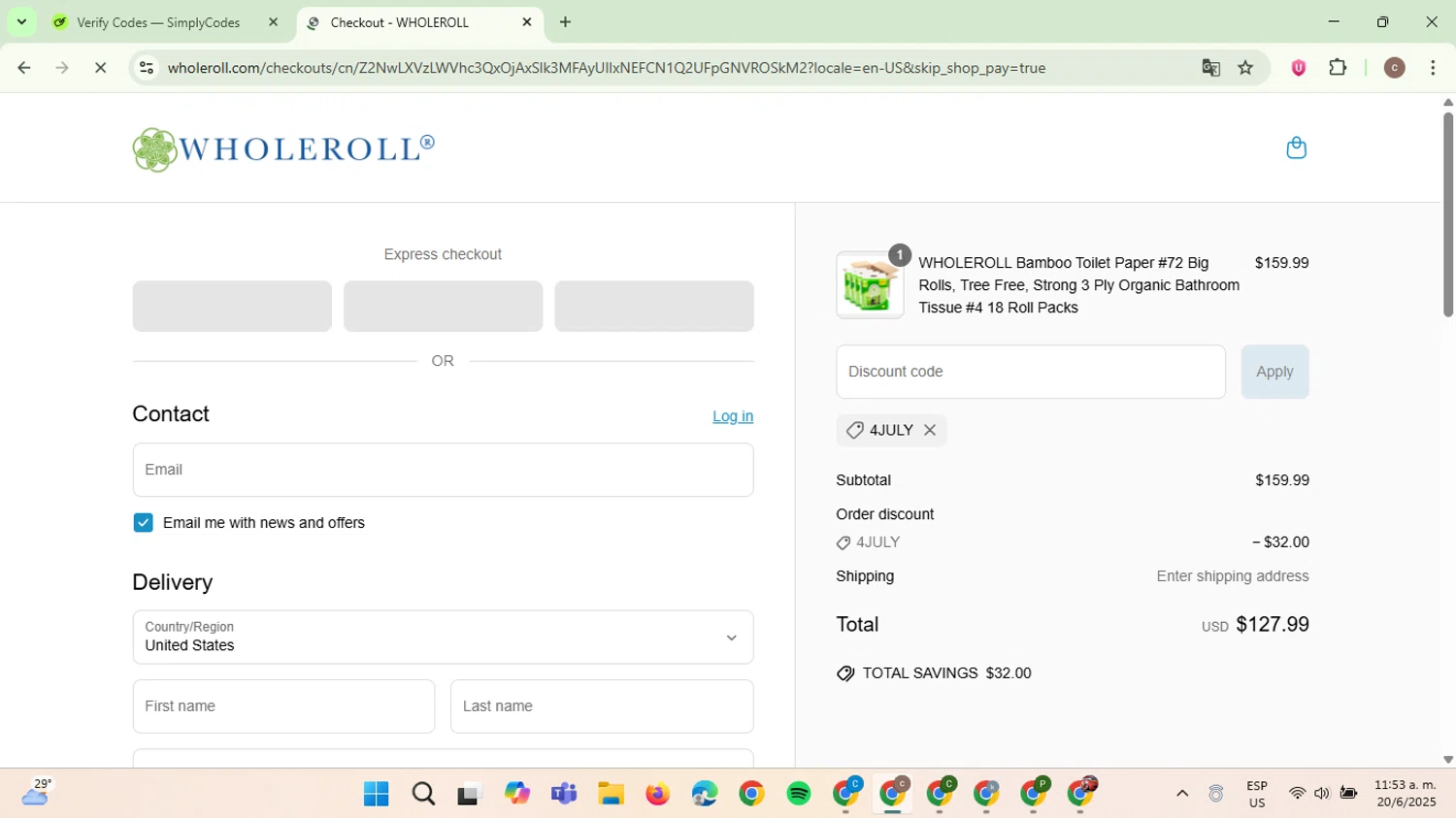Click the product title text
1456x818 pixels.
[x=1078, y=285]
